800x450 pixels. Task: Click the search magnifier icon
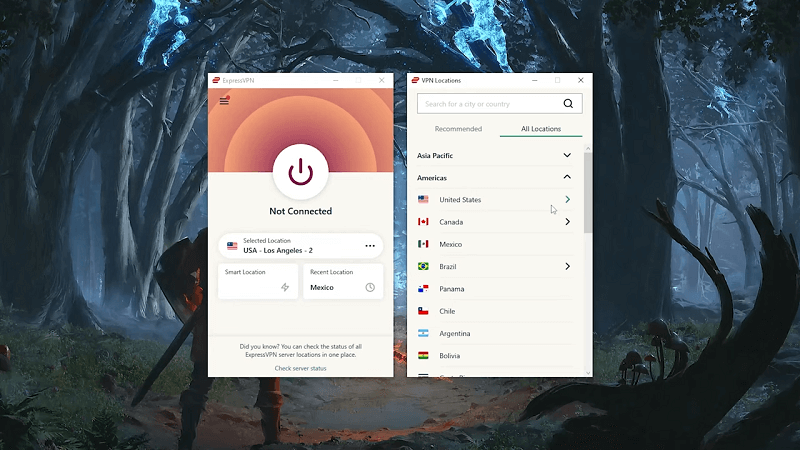(x=568, y=103)
